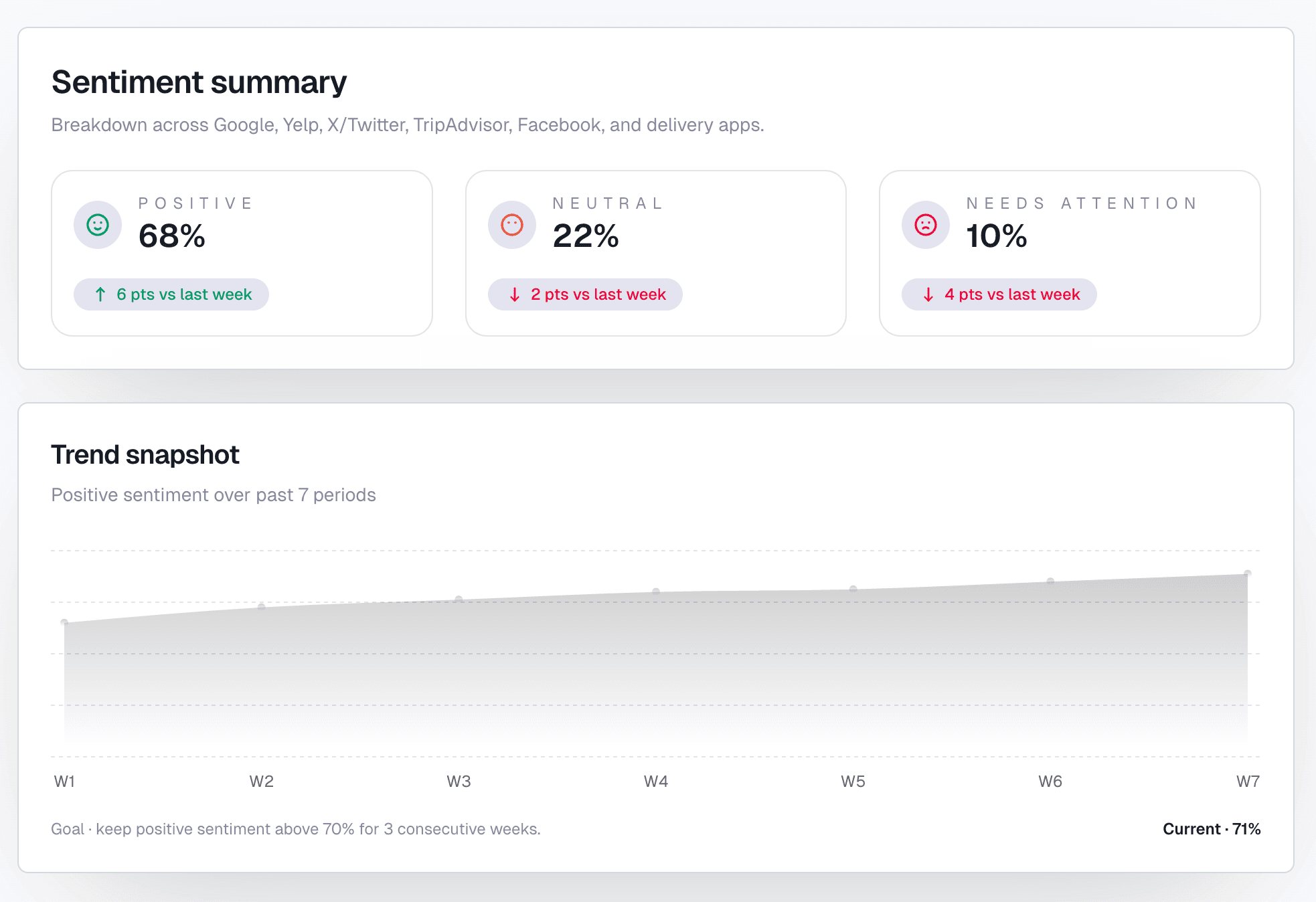Select the "2 pts vs last week" badge

coord(585,294)
